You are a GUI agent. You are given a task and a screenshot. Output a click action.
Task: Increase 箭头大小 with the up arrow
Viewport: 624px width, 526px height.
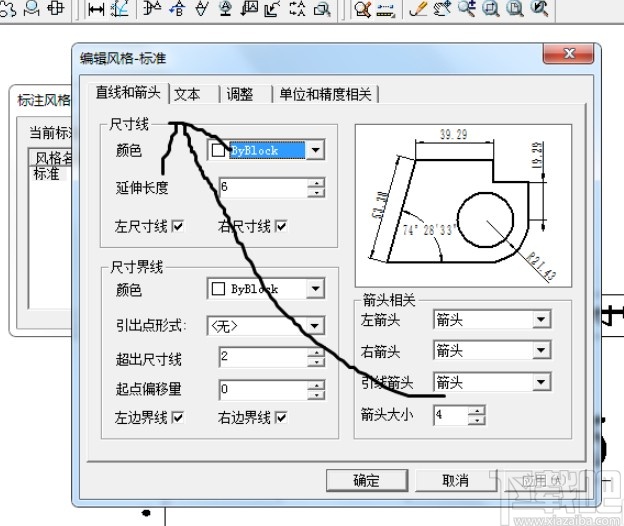[477, 411]
